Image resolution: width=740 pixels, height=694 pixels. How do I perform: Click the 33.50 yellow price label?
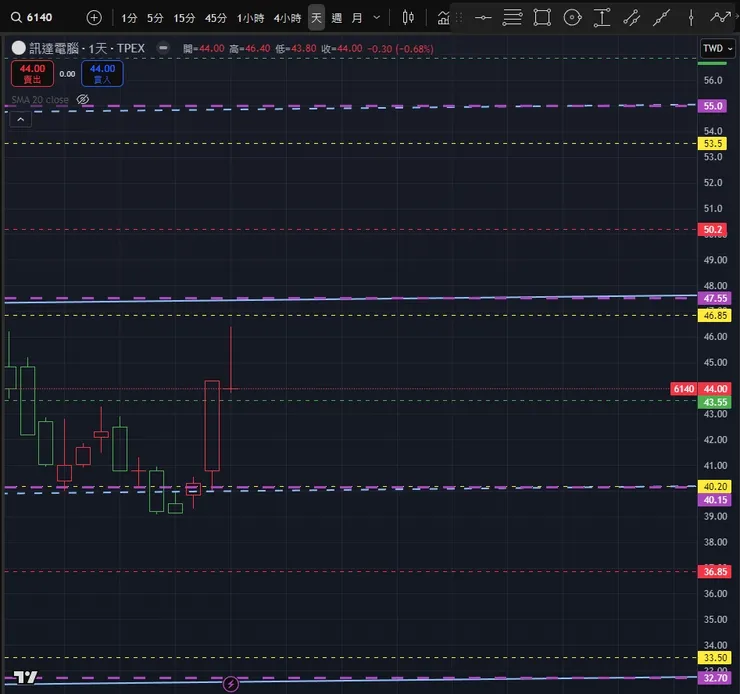(715, 657)
